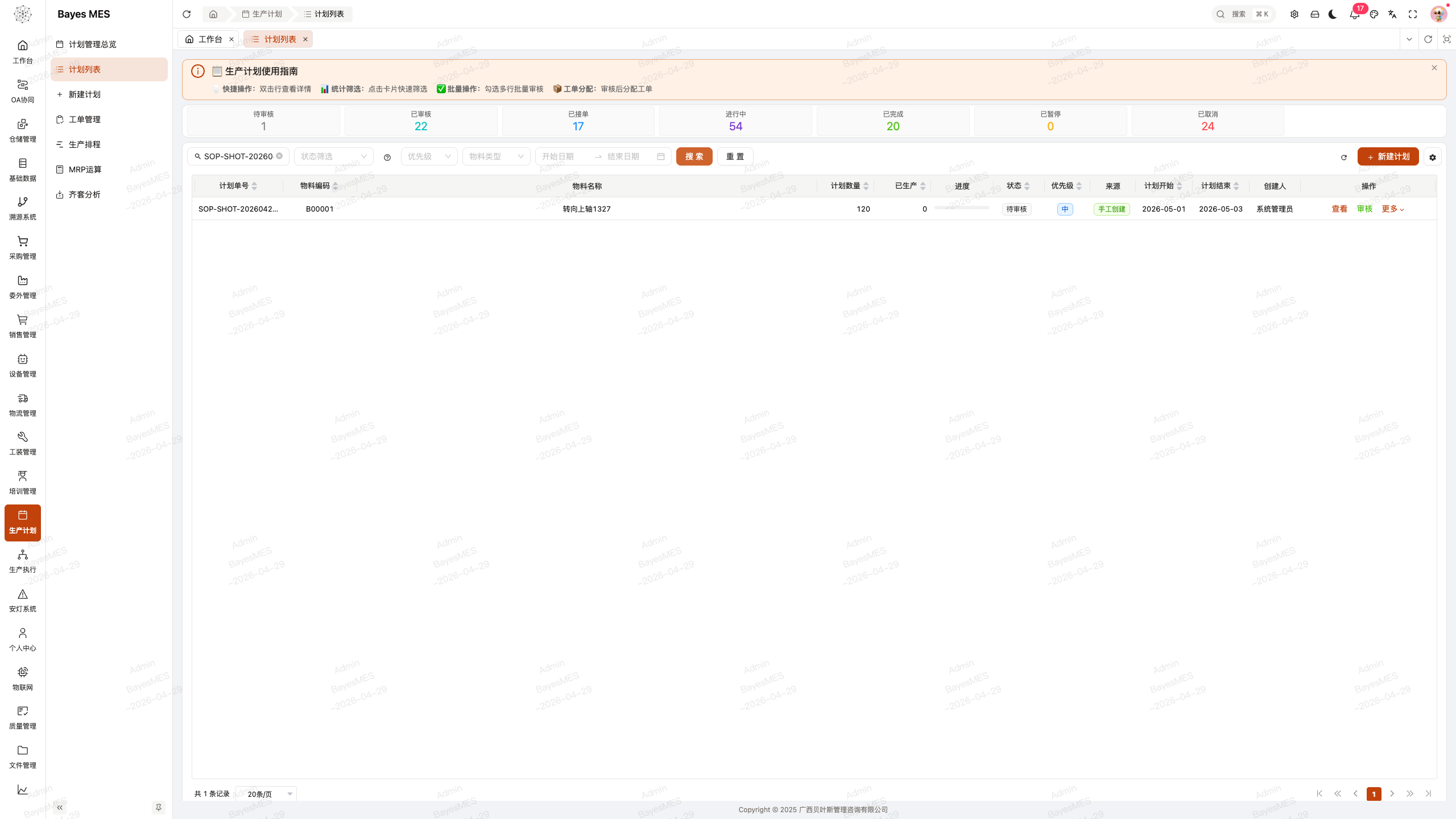The height and width of the screenshot is (819, 1456).
Task: Close the 计划列表 tab
Action: coord(305,39)
